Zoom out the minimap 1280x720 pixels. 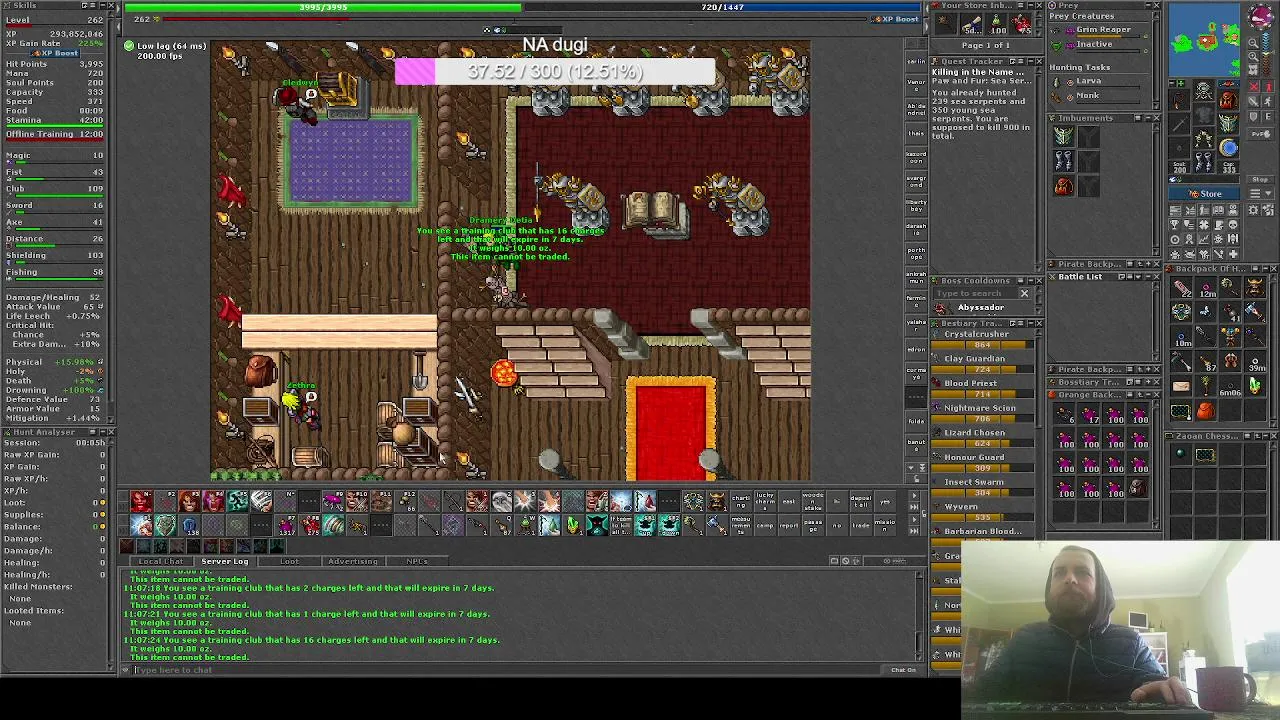pyautogui.click(x=1253, y=42)
